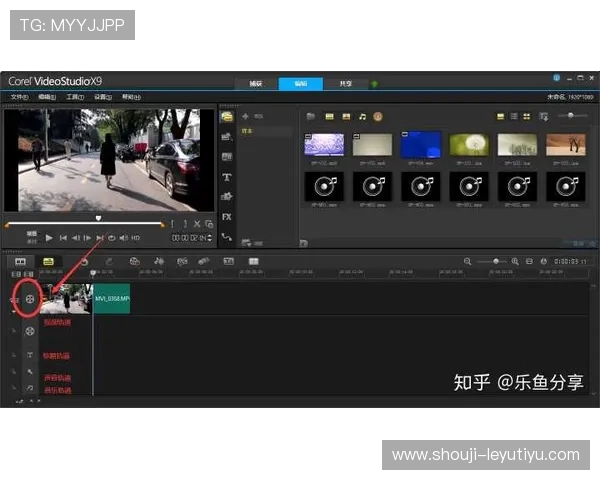This screenshot has width=600, height=480.
Task: Toggle HD preview mode
Action: pyautogui.click(x=135, y=238)
